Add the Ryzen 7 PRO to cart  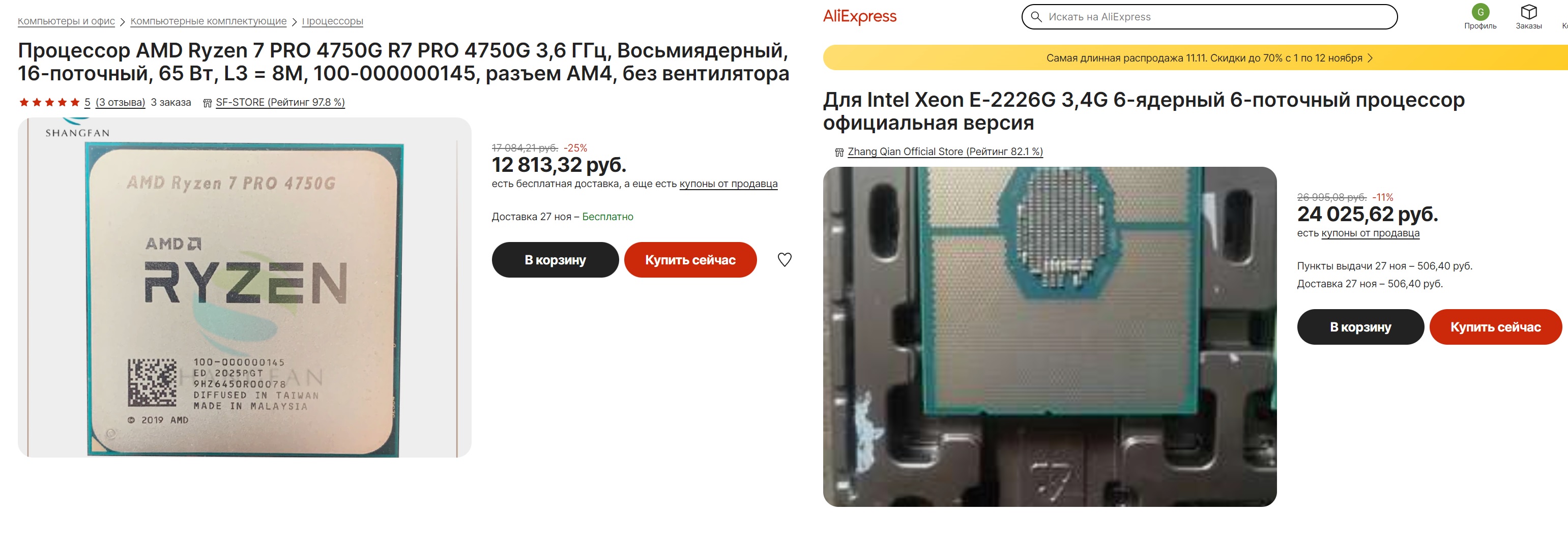[x=555, y=260]
